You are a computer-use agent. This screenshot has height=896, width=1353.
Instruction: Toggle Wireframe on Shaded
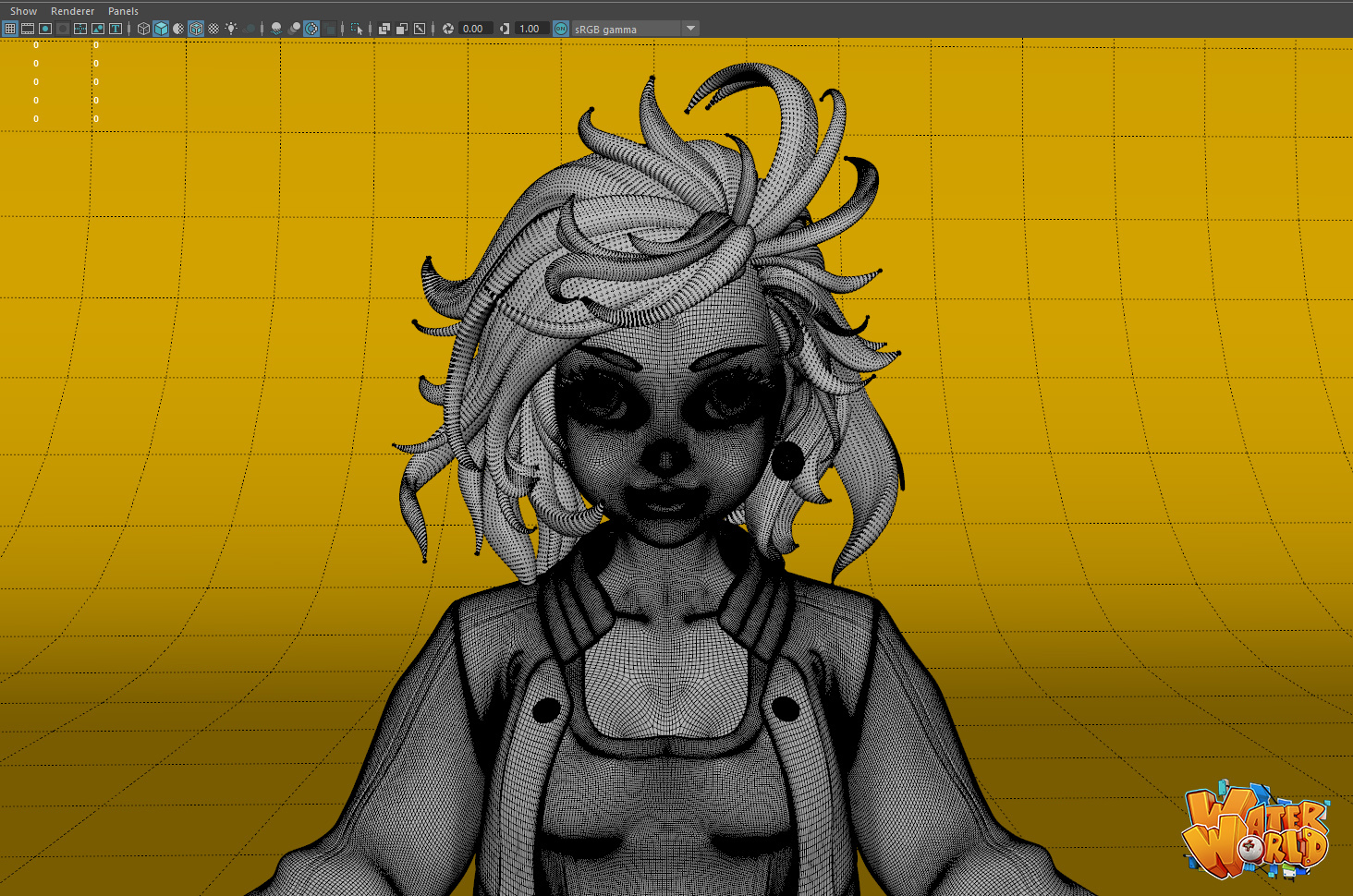(196, 29)
